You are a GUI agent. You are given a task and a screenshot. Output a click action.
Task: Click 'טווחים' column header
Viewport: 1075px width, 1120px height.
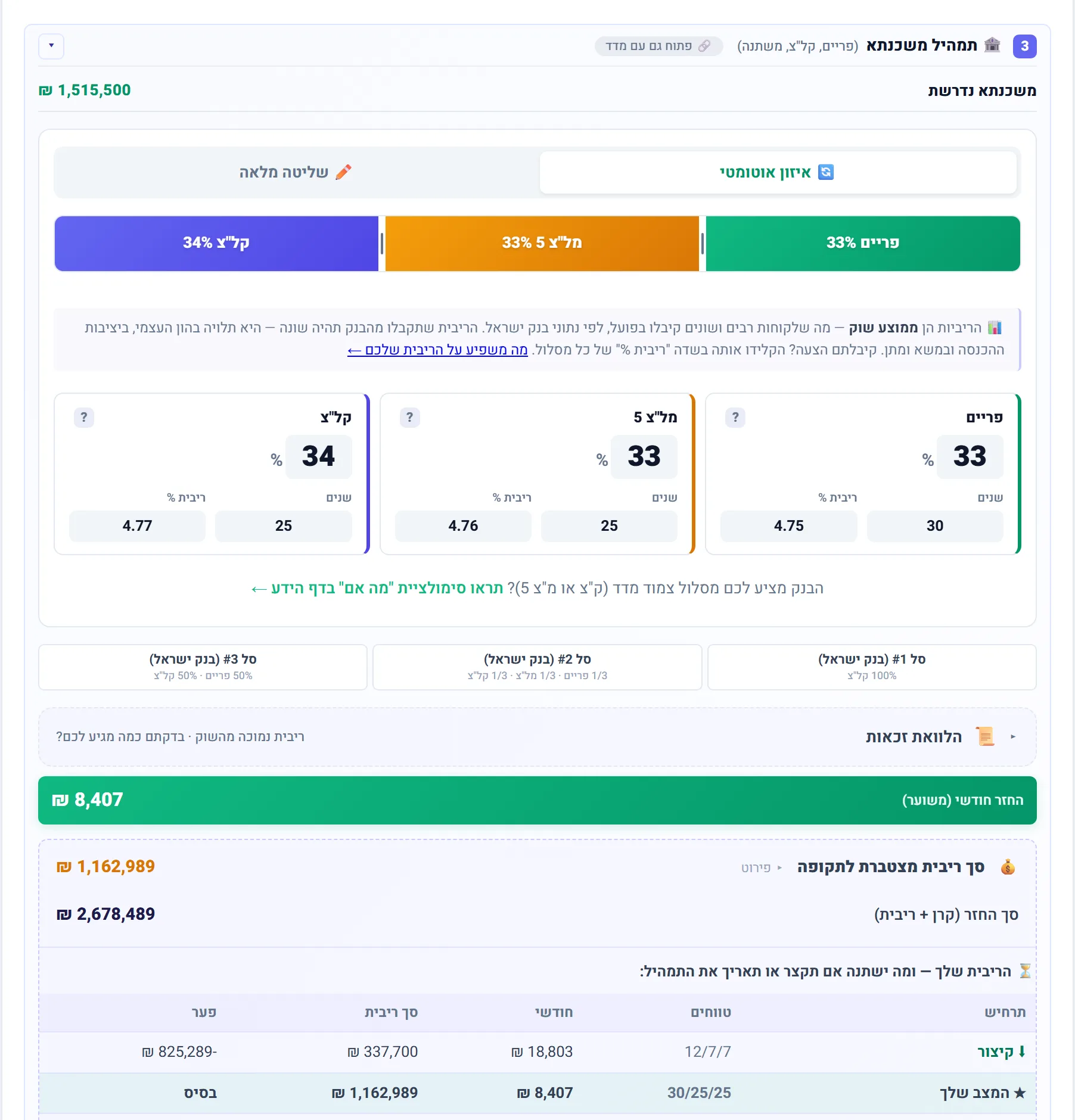(x=711, y=1012)
